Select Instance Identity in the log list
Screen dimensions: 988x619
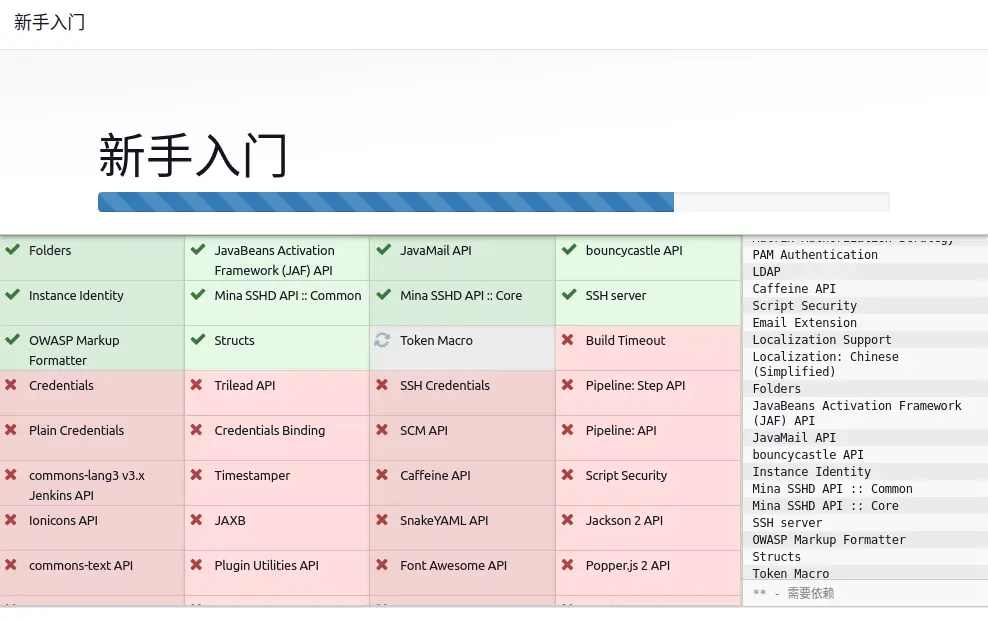click(x=812, y=471)
